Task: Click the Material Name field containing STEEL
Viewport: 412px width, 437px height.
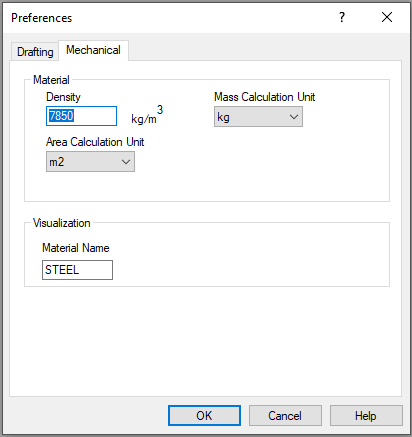Action: coord(77,270)
